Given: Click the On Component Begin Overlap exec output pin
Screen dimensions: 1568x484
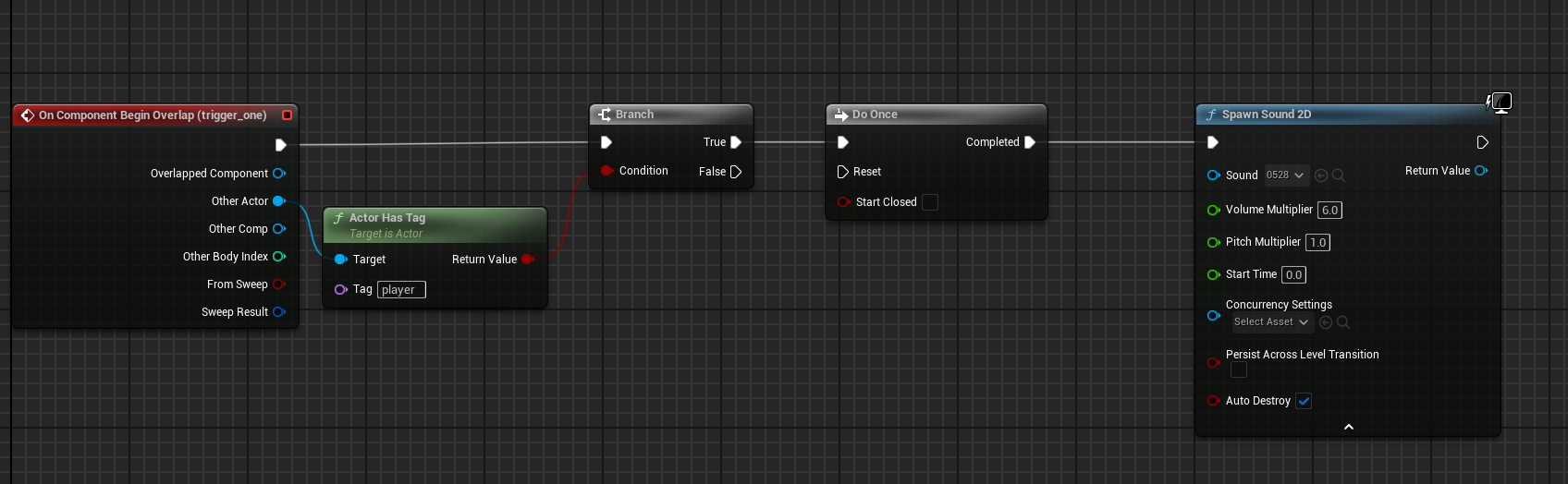Looking at the screenshot, I should pyautogui.click(x=281, y=145).
